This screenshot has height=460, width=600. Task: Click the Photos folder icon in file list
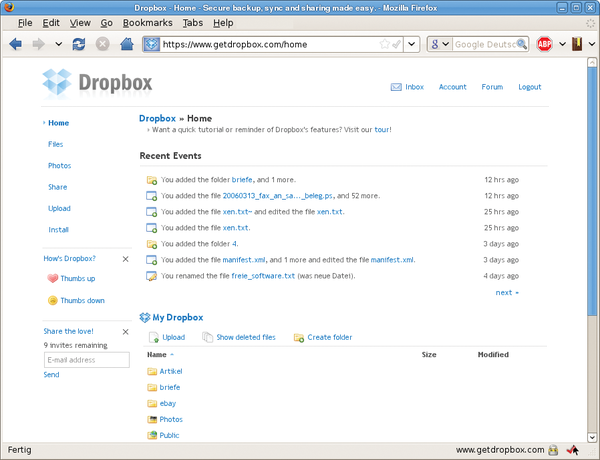click(152, 419)
